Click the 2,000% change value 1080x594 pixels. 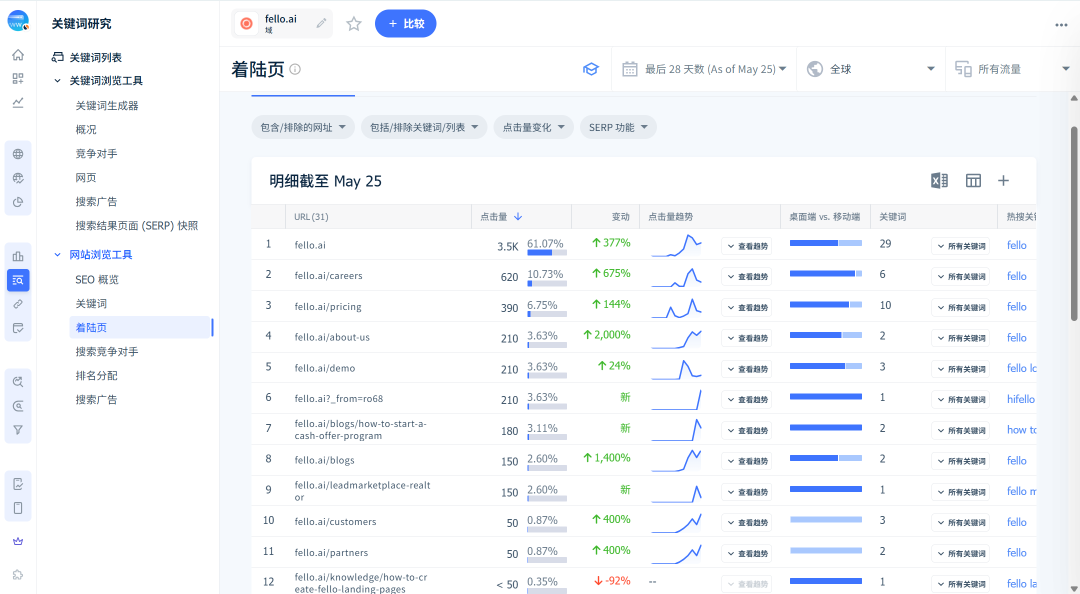(x=607, y=335)
